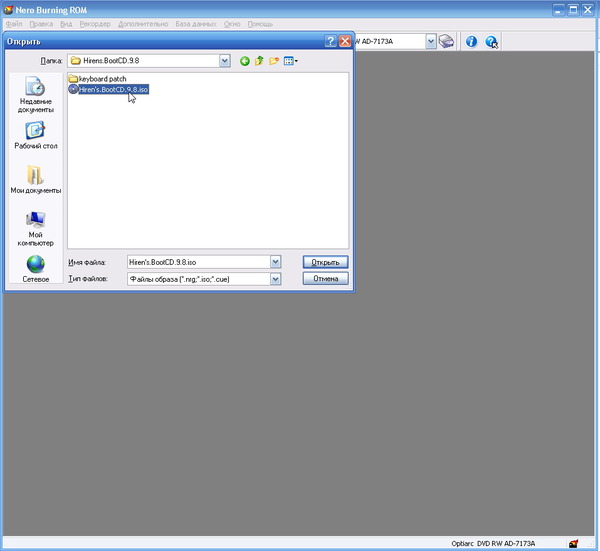Close the Открыть dialog
Screen dimensions: 600x551
point(345,41)
